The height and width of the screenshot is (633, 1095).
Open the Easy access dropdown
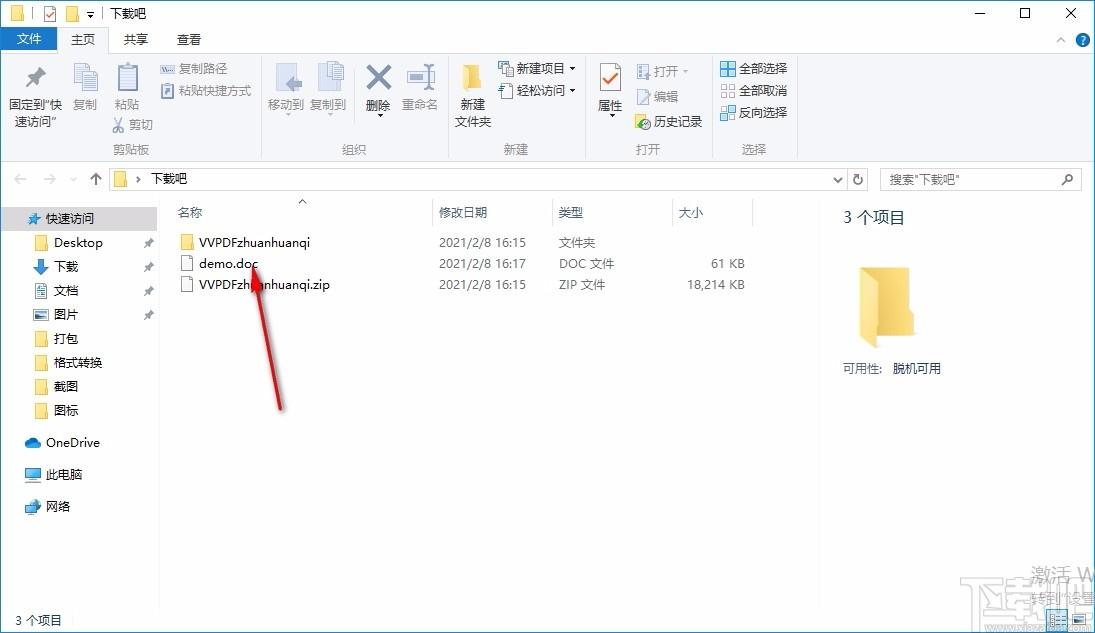point(537,91)
